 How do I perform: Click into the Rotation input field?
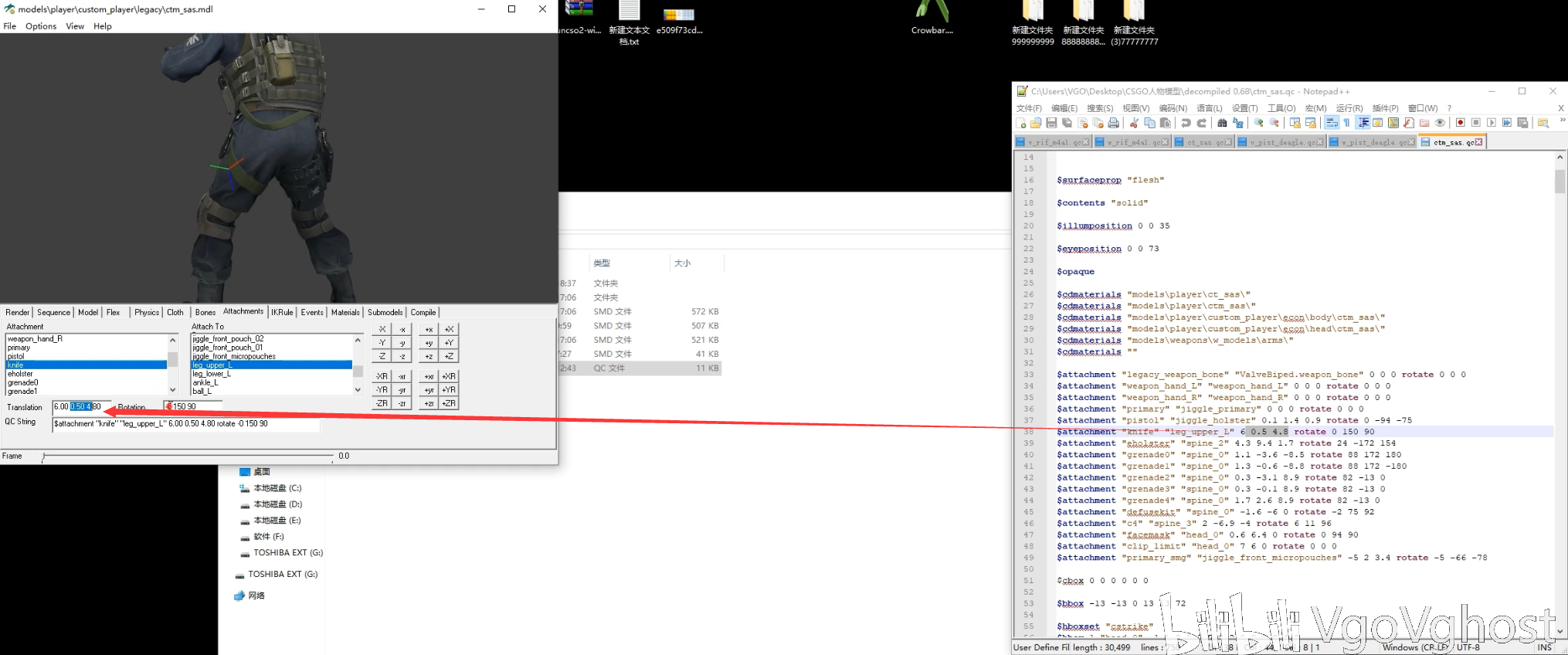[193, 406]
